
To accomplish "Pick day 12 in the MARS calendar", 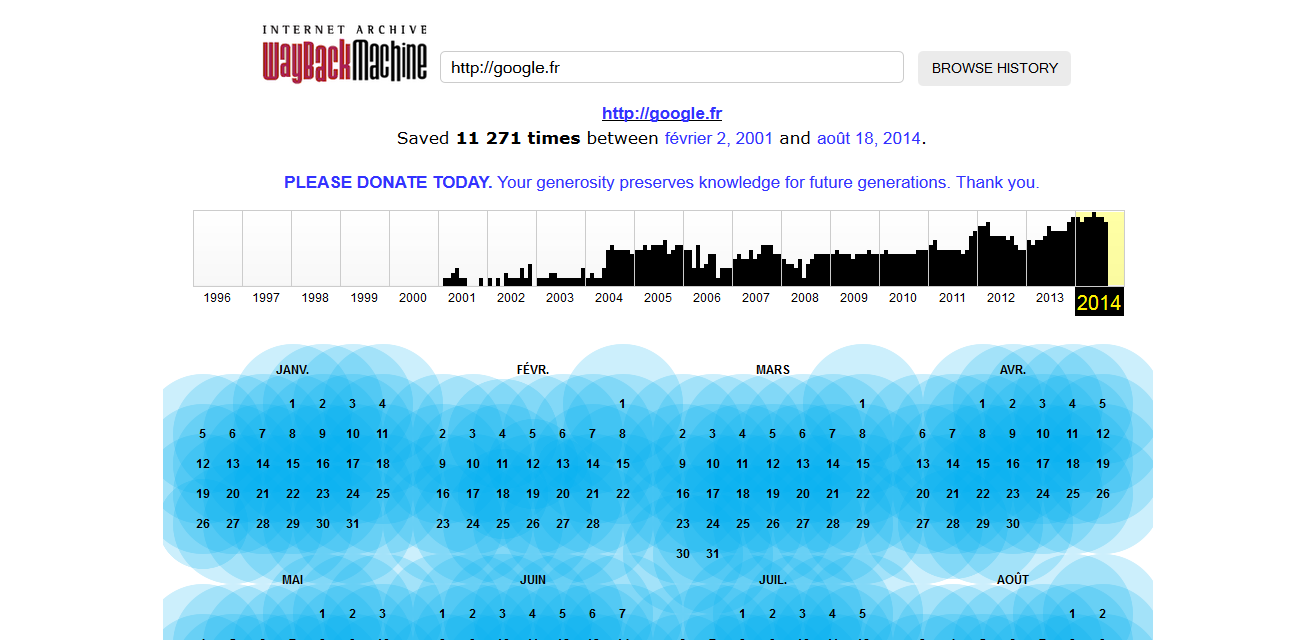I will pyautogui.click(x=773, y=464).
